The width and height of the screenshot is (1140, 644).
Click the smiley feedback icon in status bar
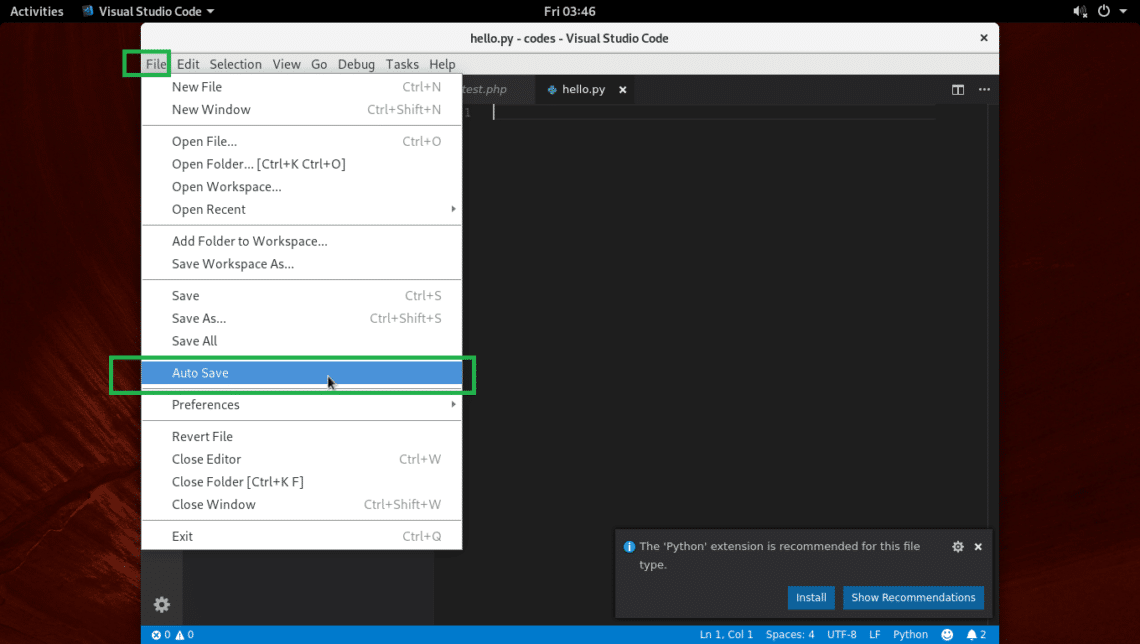(x=947, y=635)
